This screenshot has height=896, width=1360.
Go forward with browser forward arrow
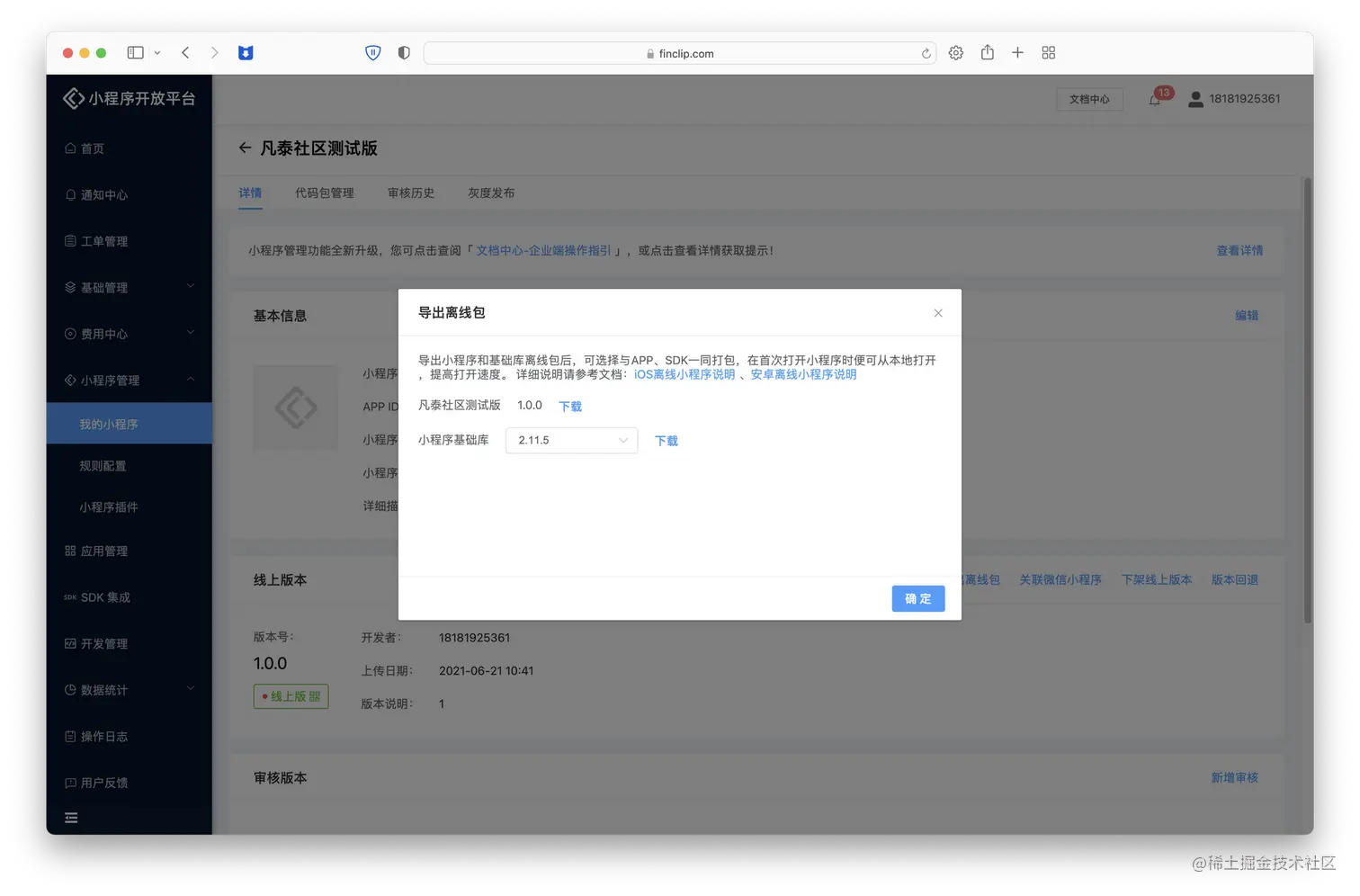(214, 53)
